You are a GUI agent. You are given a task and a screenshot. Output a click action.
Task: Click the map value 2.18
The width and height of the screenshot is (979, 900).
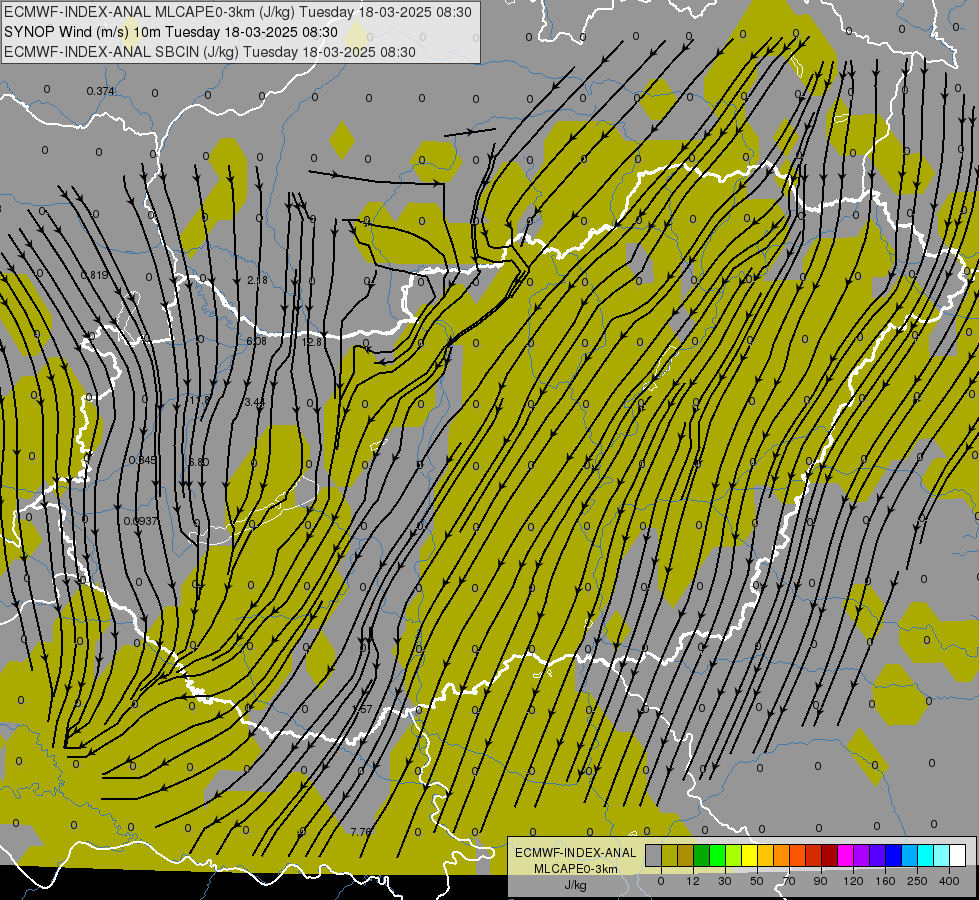click(x=257, y=280)
